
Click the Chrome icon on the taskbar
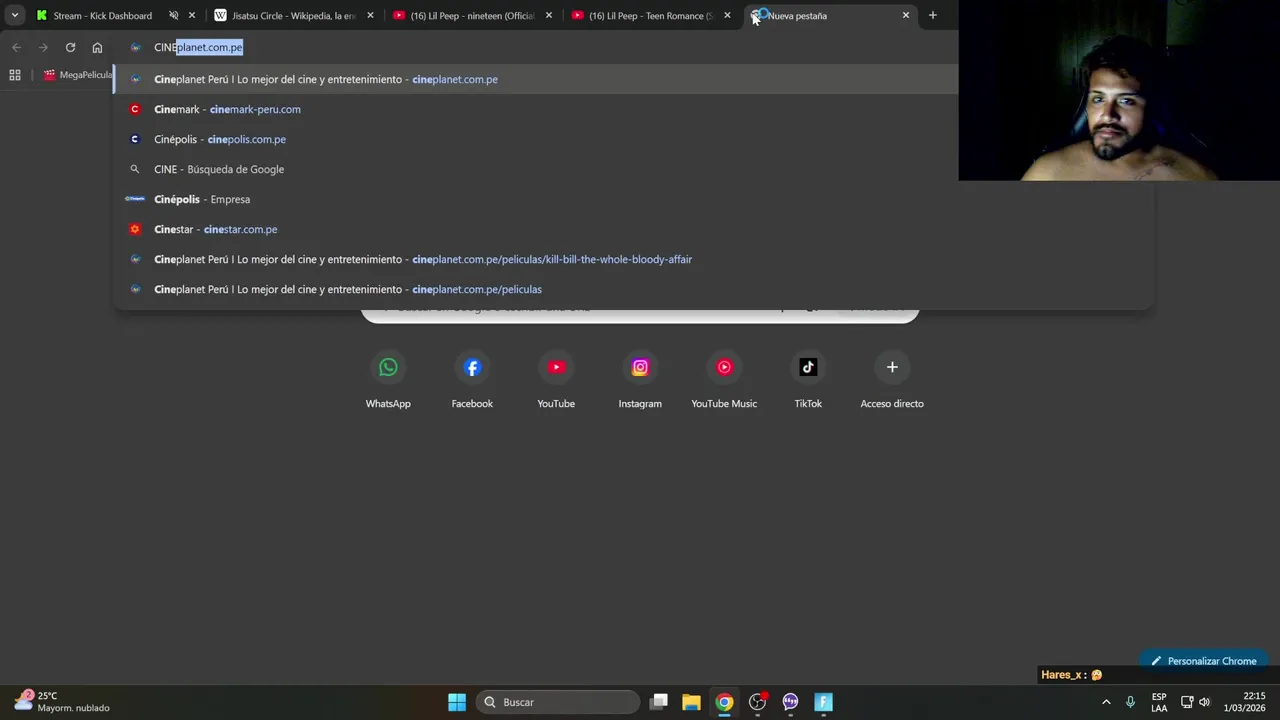point(724,702)
